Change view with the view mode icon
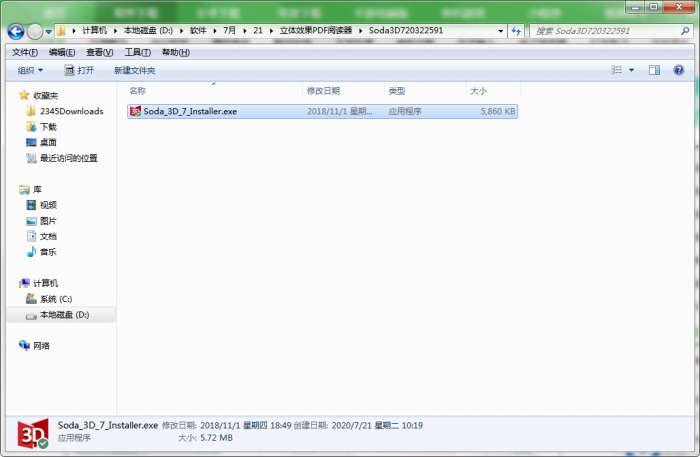The height and width of the screenshot is (457, 700). (x=617, y=70)
